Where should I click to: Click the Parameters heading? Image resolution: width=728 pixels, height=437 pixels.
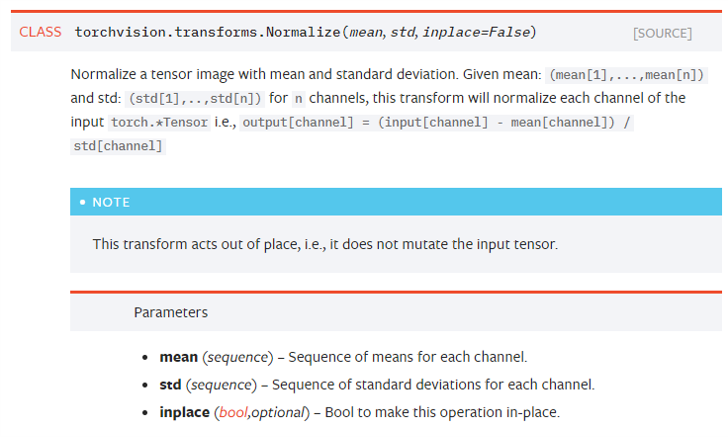point(171,313)
